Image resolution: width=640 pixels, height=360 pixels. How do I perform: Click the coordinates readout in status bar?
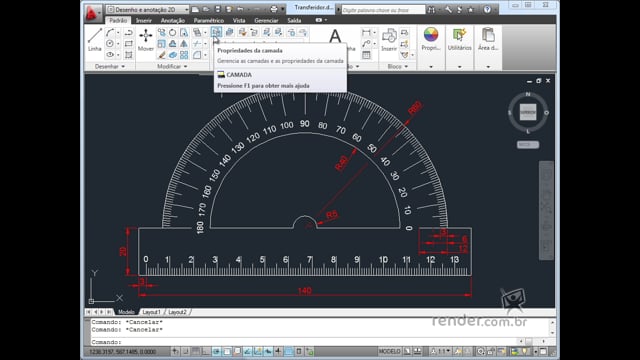click(123, 351)
